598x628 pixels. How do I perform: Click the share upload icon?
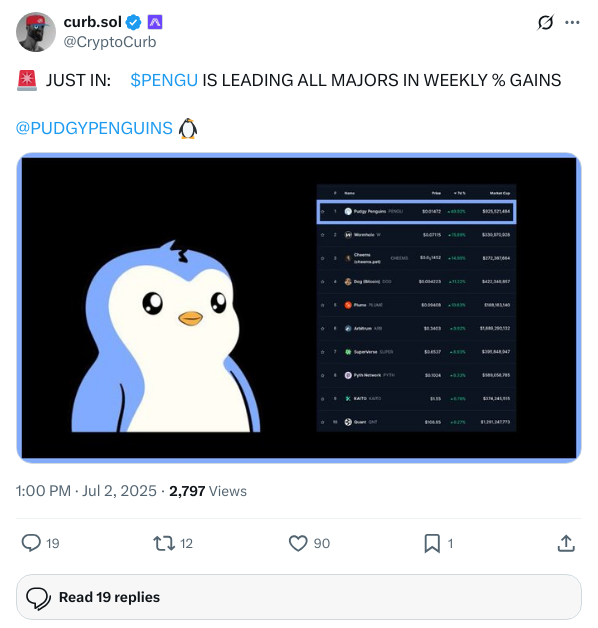(x=566, y=543)
